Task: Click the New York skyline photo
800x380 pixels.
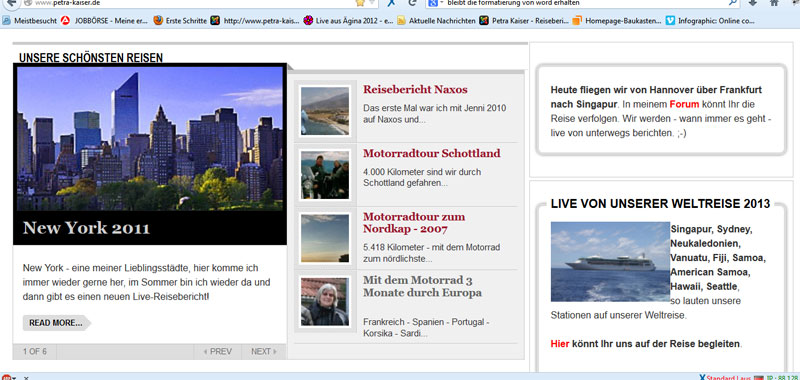Action: [149, 138]
